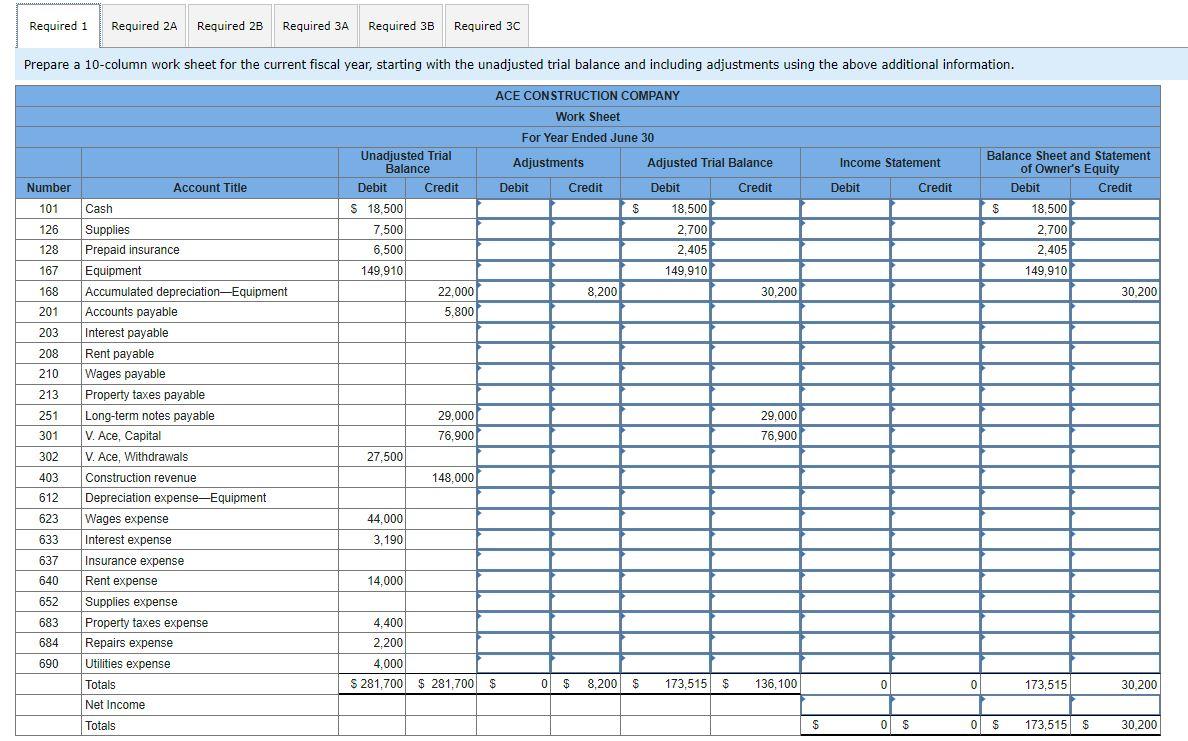This screenshot has width=1188, height=741.
Task: Select the Rent payable Adjustments Credit cell
Action: click(584, 353)
